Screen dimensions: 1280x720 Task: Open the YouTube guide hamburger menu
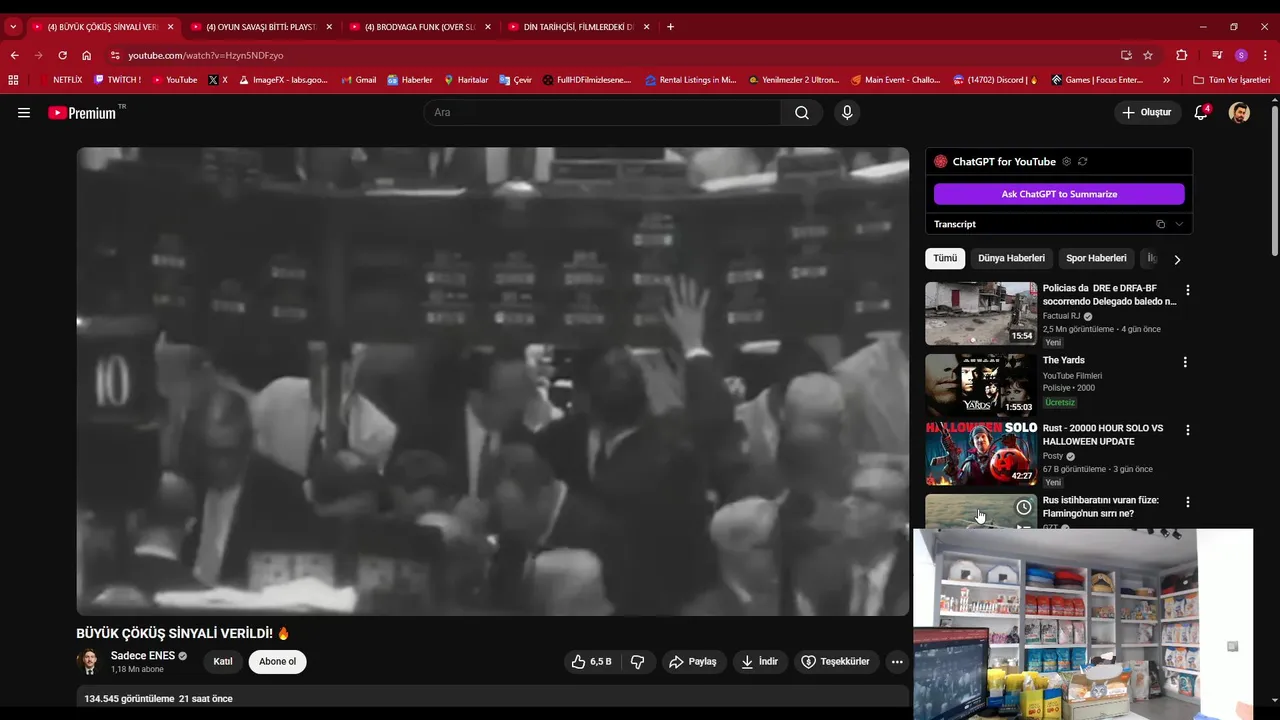tap(24, 113)
